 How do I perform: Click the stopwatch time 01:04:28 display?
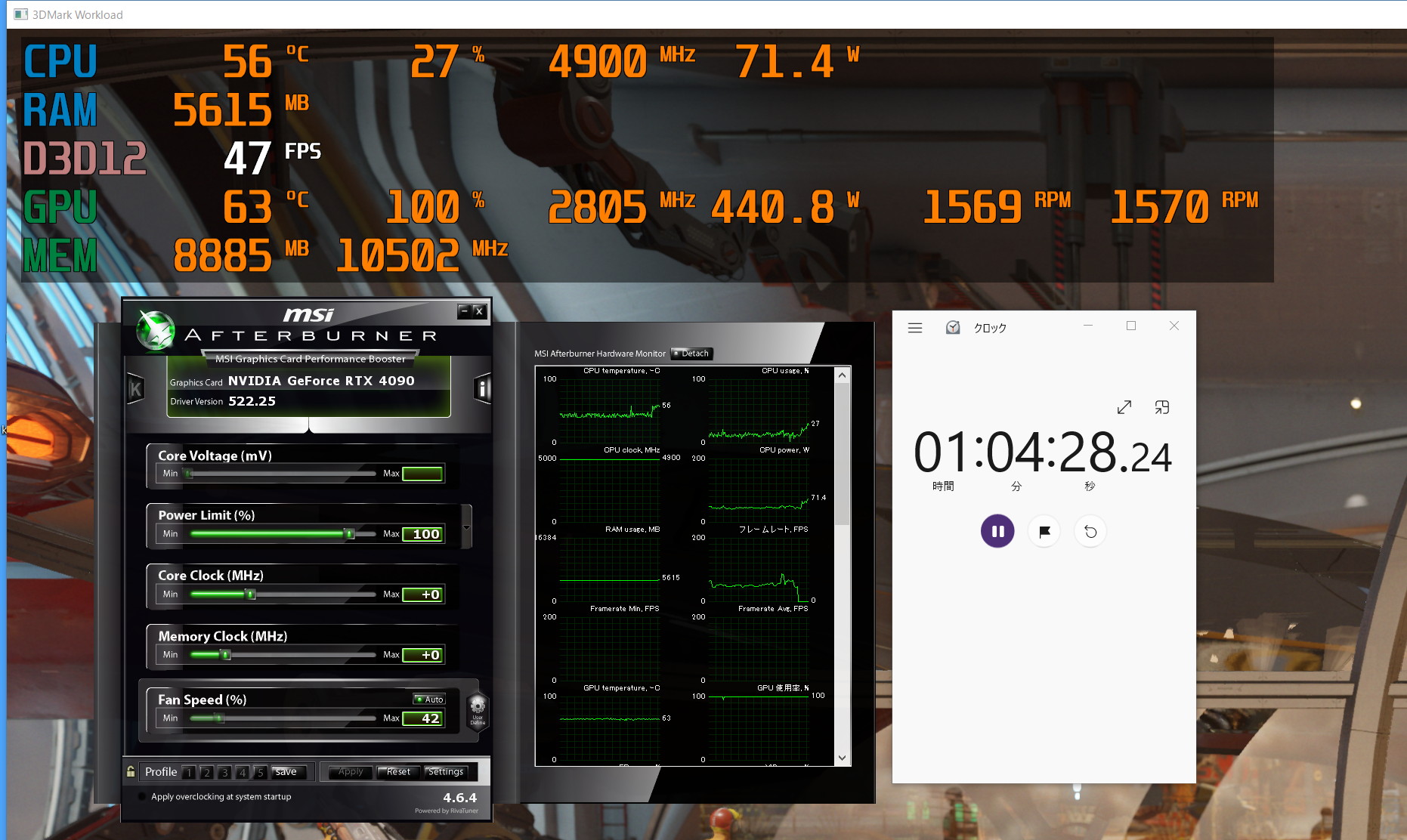click(x=1043, y=453)
